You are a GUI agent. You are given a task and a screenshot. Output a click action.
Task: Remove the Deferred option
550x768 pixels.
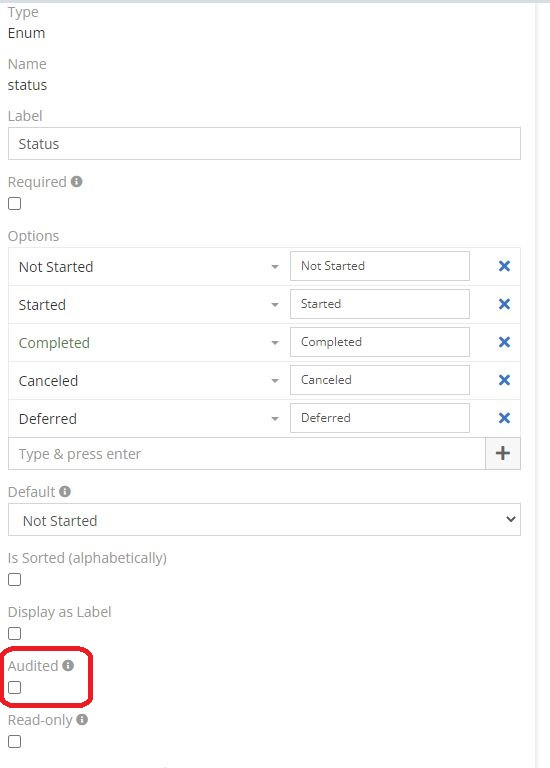(x=504, y=418)
